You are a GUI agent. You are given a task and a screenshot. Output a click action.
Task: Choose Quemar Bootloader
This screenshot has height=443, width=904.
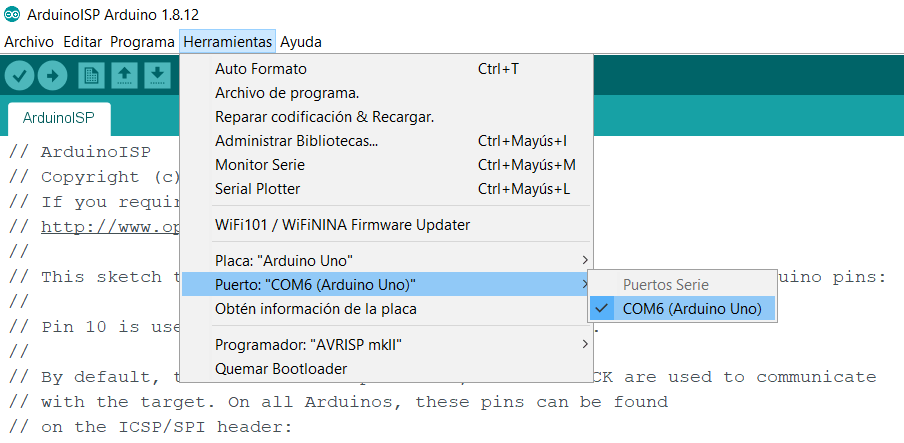pyautogui.click(x=281, y=369)
